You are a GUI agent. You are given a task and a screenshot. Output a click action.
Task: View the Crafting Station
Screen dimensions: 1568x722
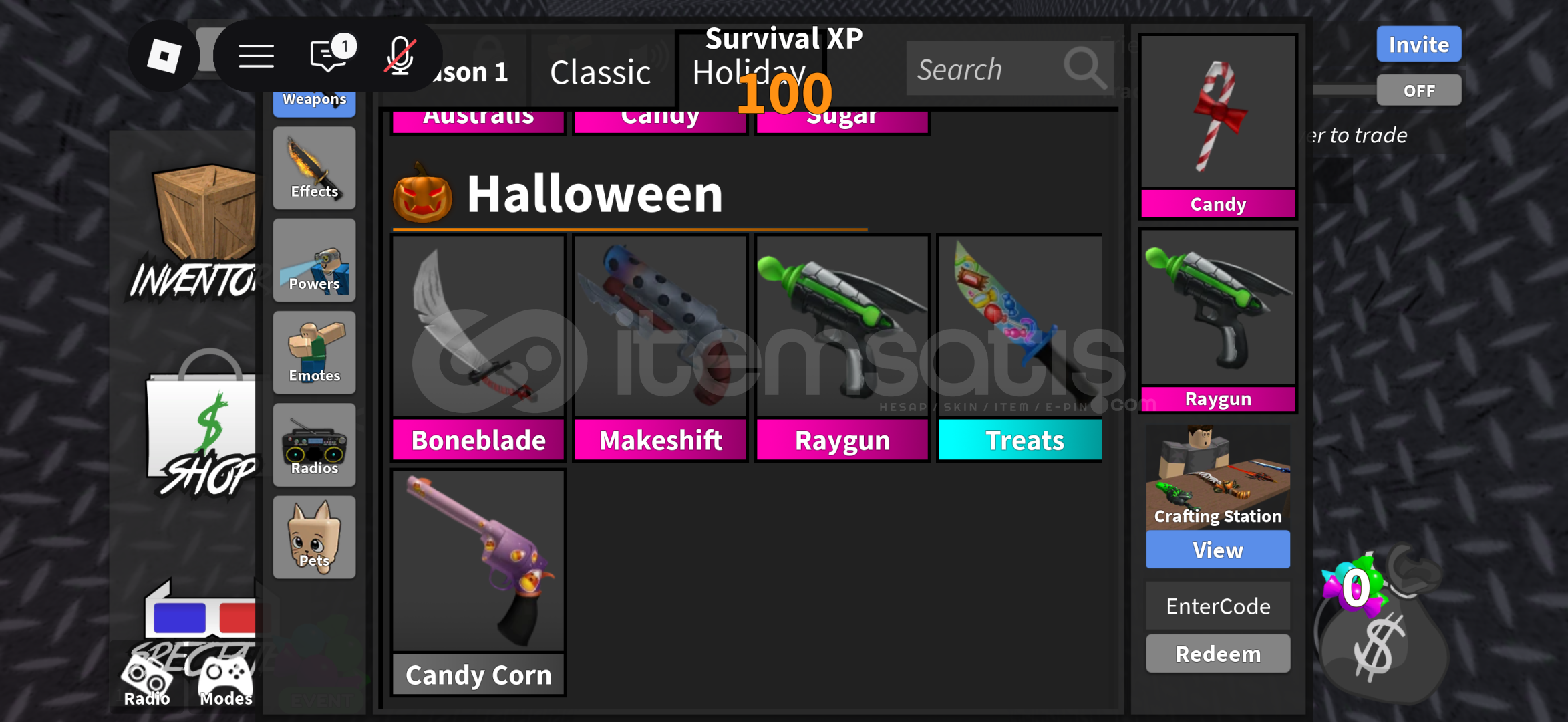(1218, 550)
